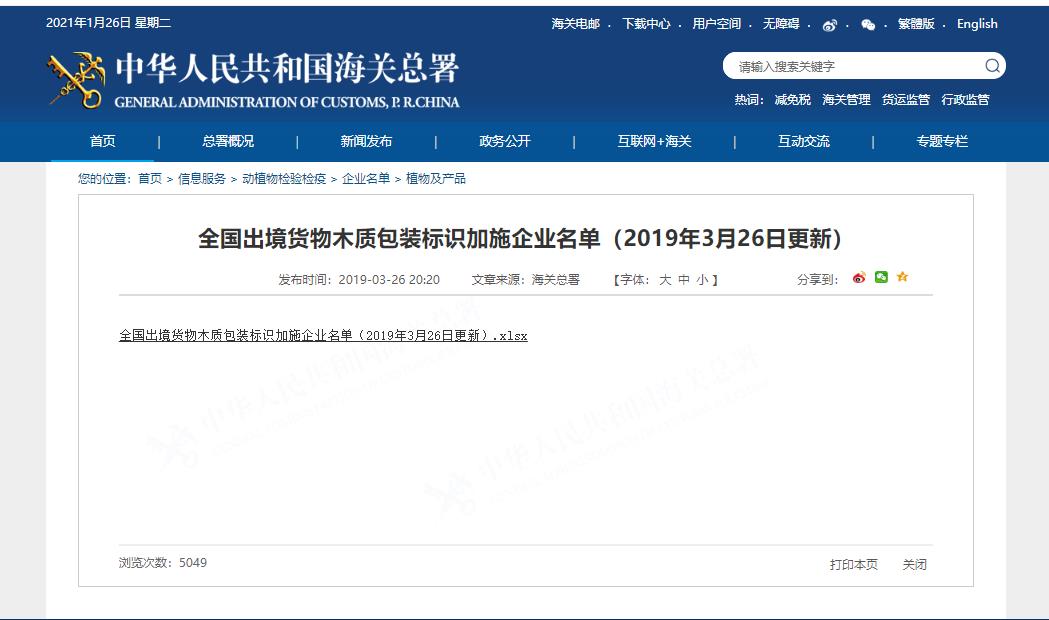Open the Weibo icon in the top bar
The height and width of the screenshot is (620, 1049).
click(831, 24)
